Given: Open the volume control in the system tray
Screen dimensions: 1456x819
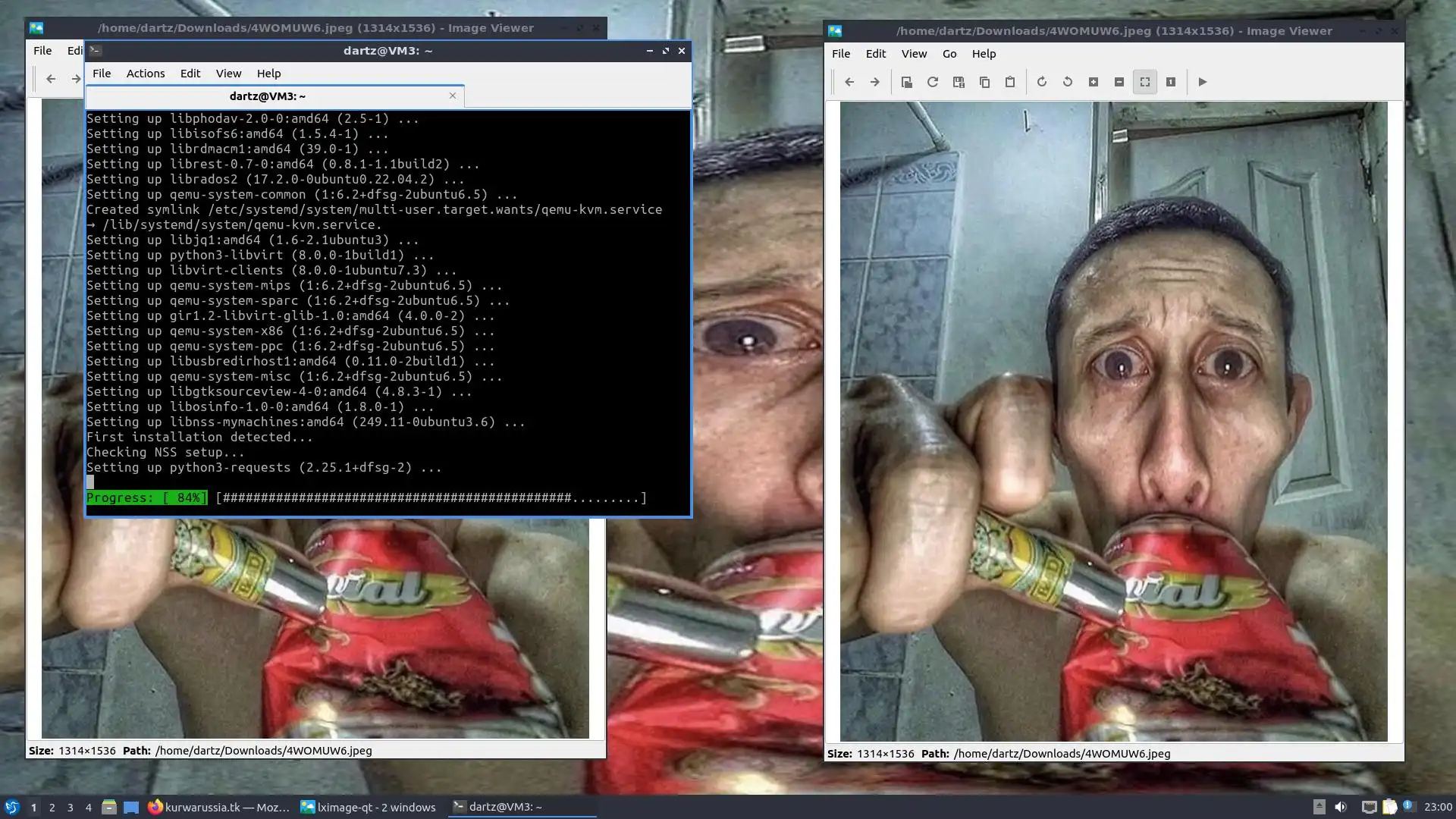Looking at the screenshot, I should (1341, 807).
